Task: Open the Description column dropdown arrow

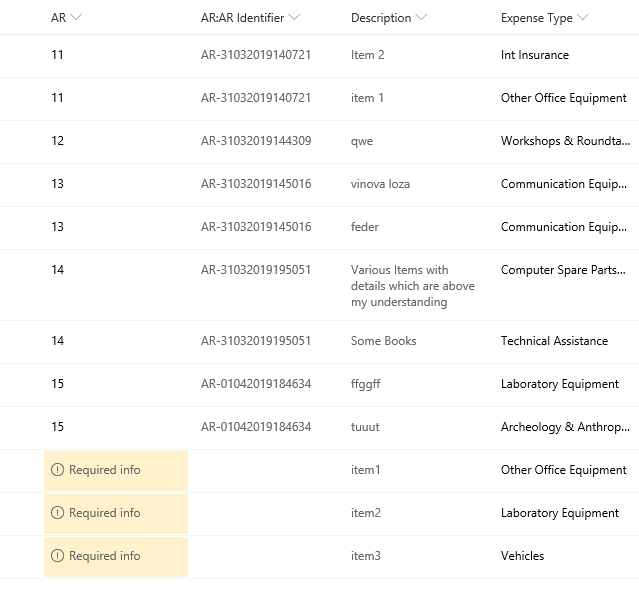Action: tap(421, 18)
